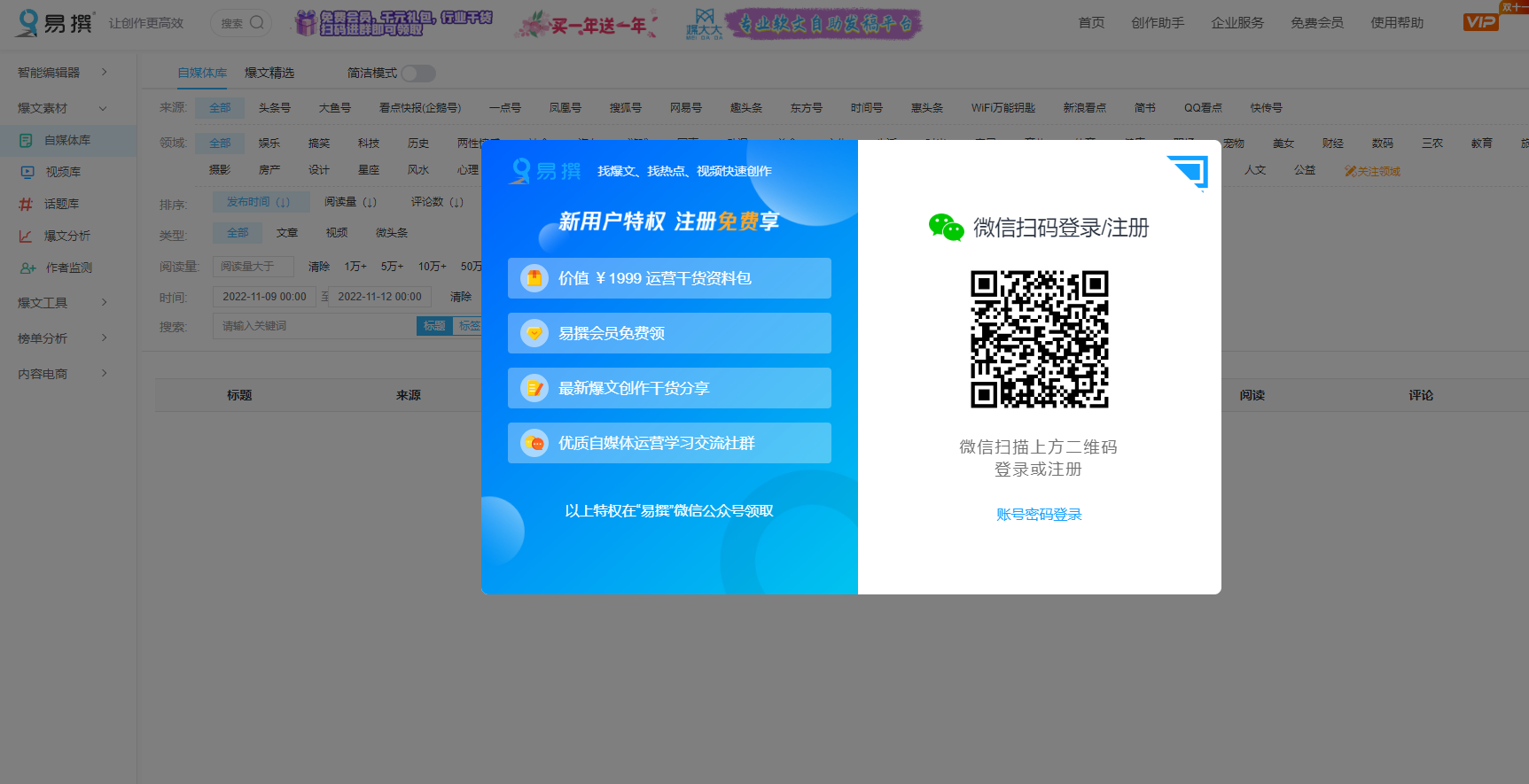Click the 评论 column header
The height and width of the screenshot is (784, 1529).
click(1421, 395)
